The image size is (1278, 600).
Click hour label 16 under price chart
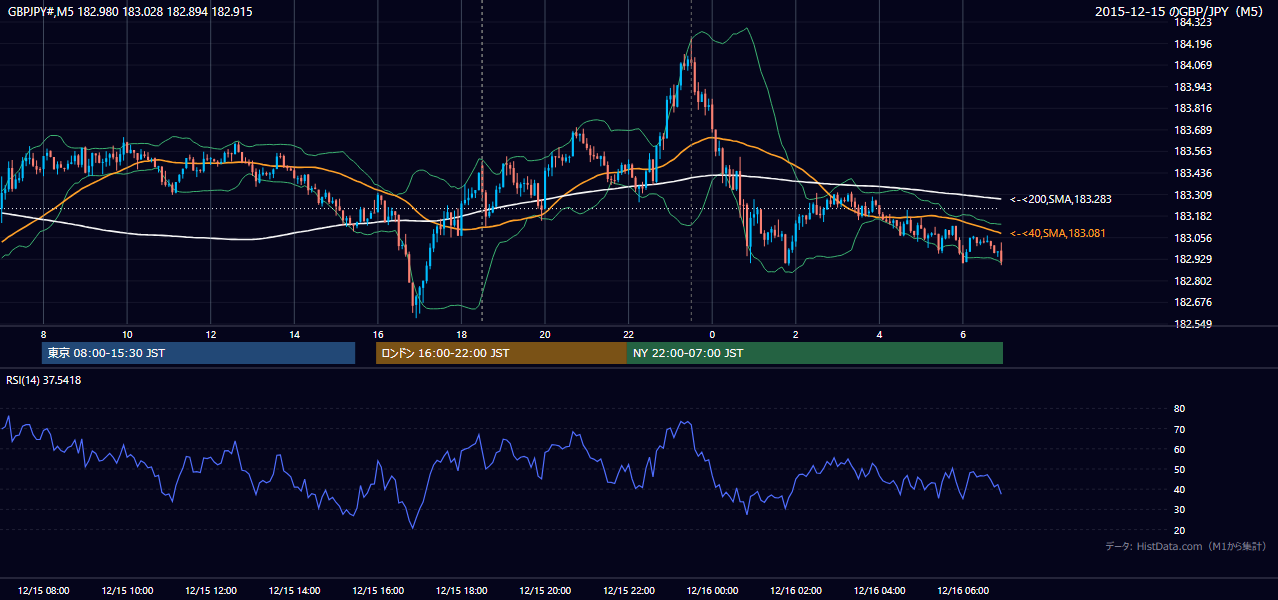[x=378, y=334]
